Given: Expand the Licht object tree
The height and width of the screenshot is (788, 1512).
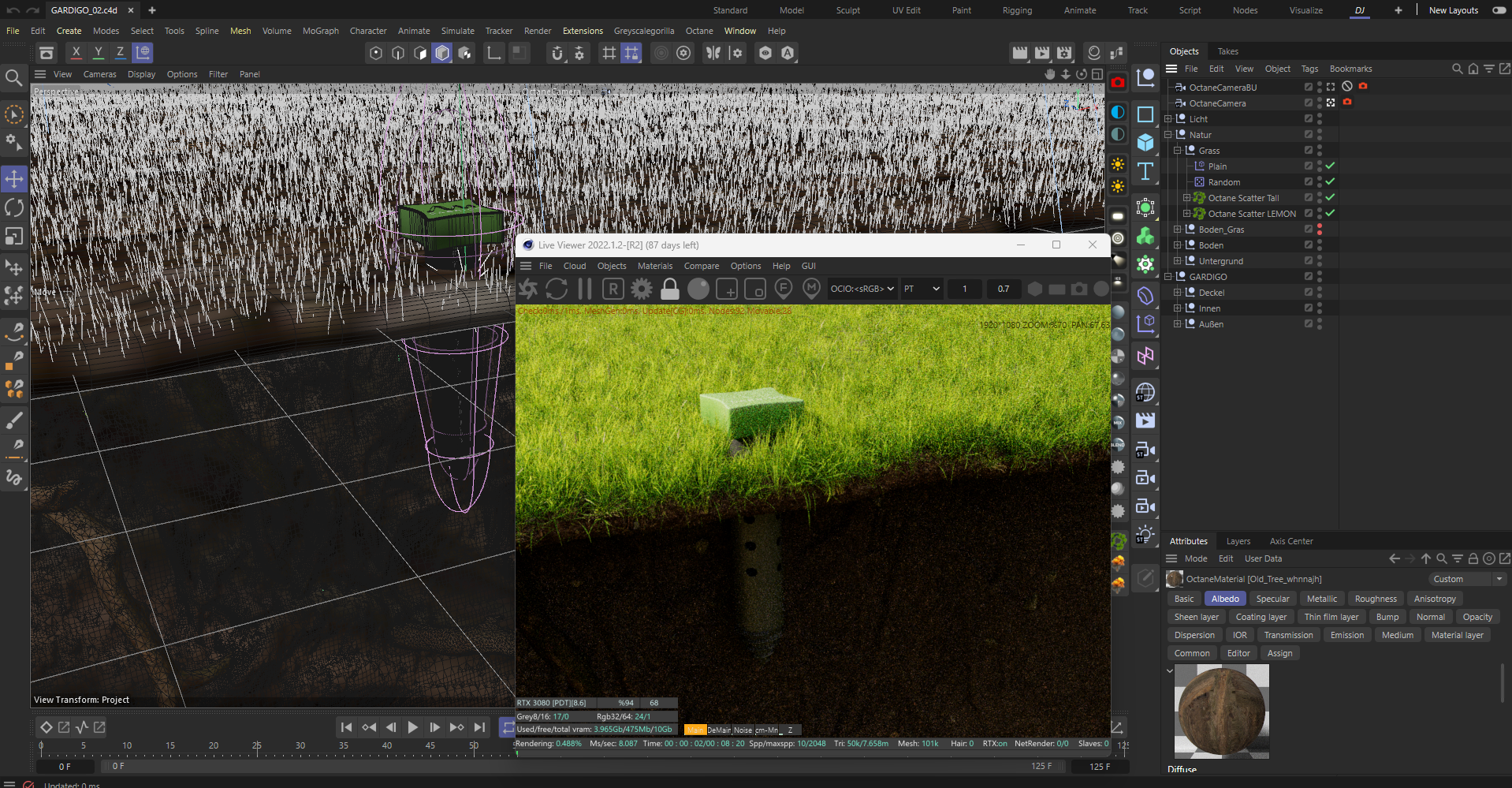Looking at the screenshot, I should pos(1168,119).
